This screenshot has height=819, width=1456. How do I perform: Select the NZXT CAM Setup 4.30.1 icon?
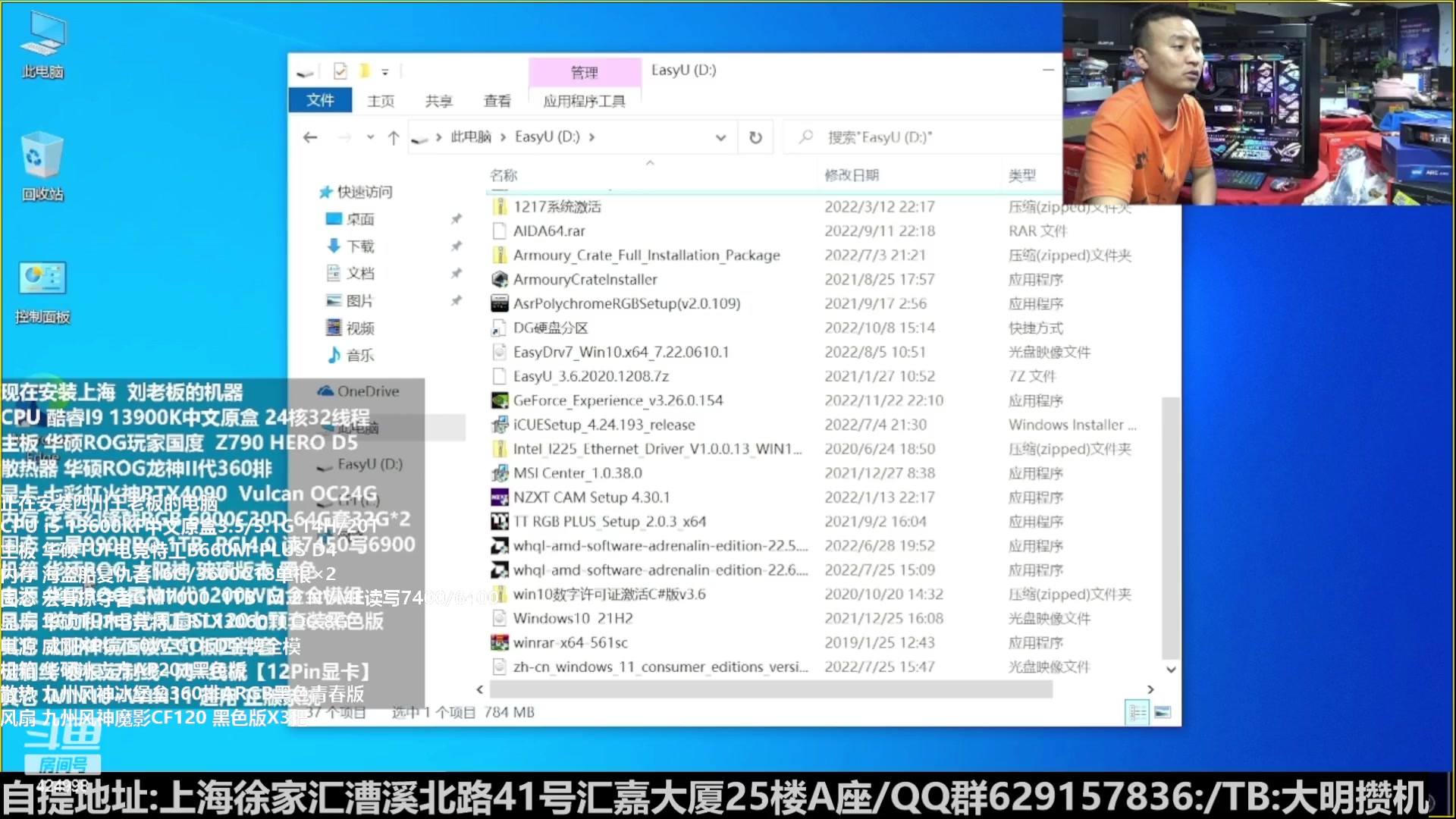click(x=499, y=497)
